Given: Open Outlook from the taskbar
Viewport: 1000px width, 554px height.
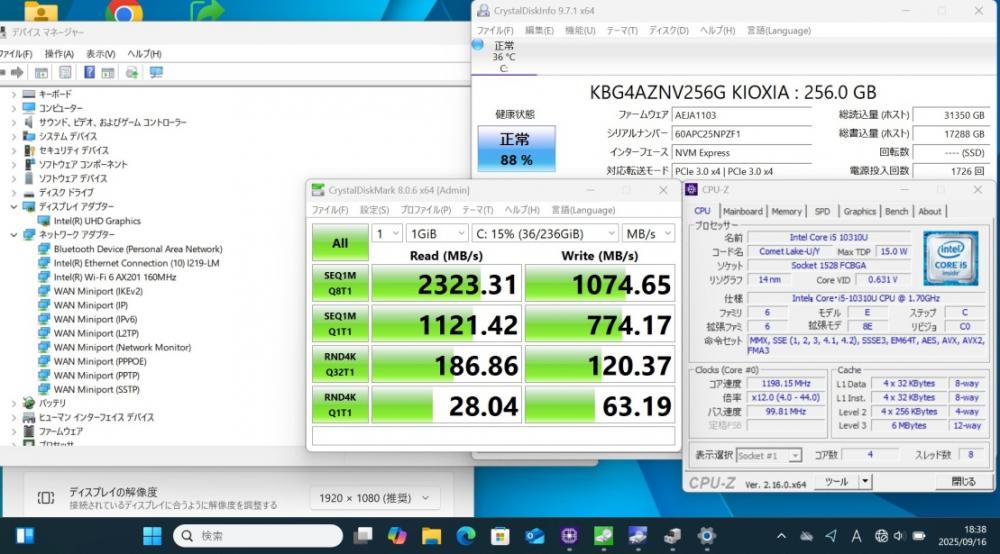Looking at the screenshot, I should coord(534,536).
